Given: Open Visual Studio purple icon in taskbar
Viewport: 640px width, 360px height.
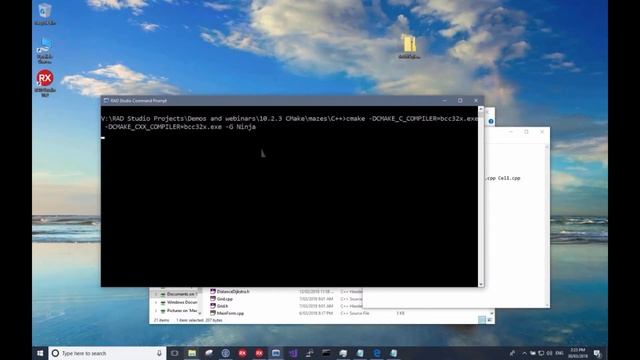Looking at the screenshot, I should 293,353.
